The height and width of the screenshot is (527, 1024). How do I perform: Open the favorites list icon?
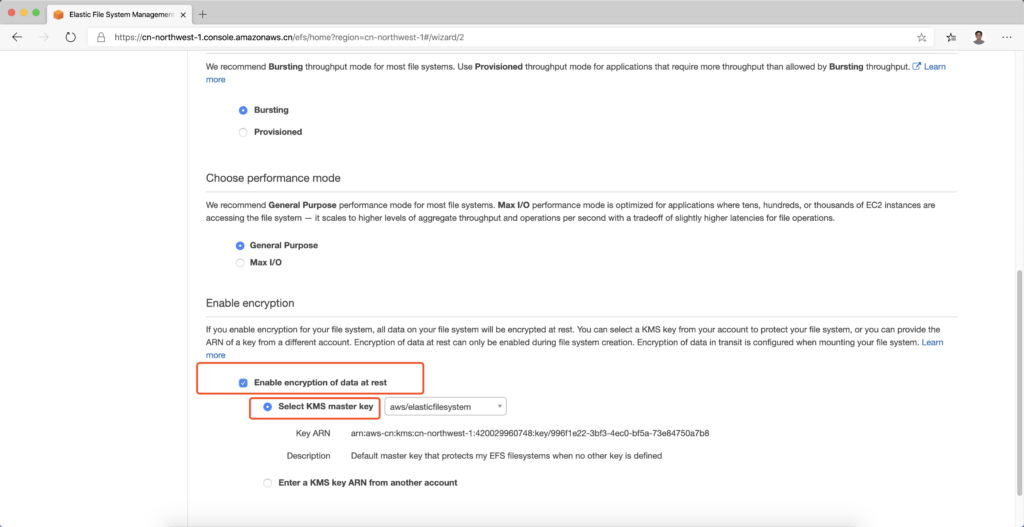pyautogui.click(x=951, y=37)
